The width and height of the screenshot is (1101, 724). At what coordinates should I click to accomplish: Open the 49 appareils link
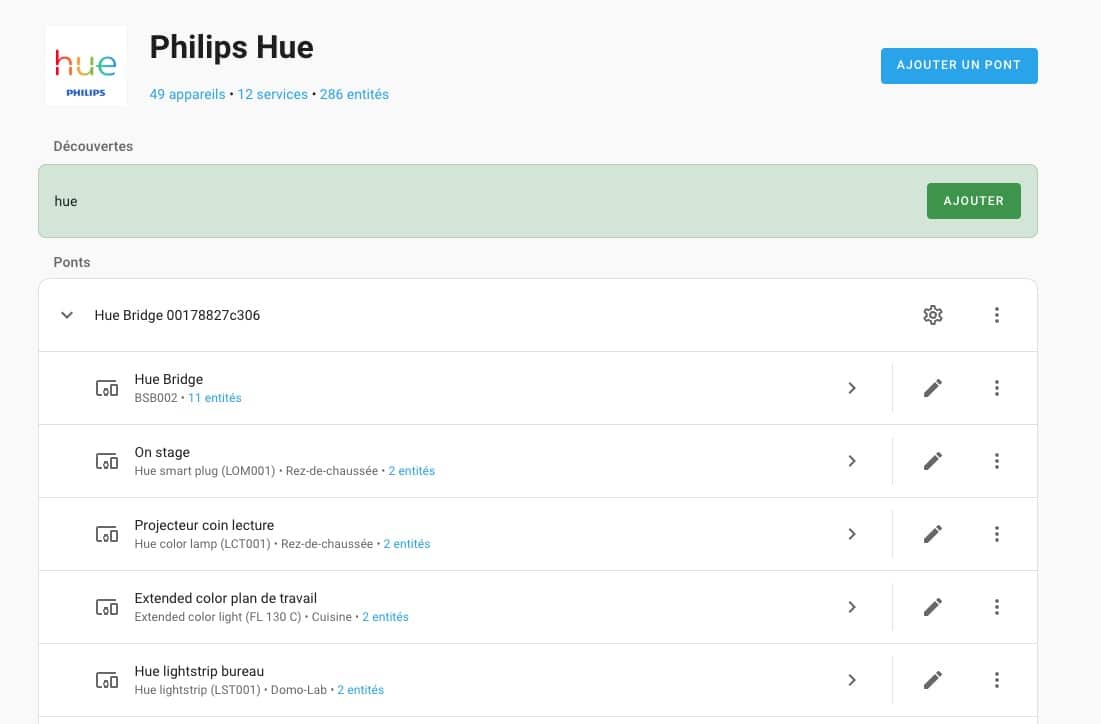click(187, 94)
